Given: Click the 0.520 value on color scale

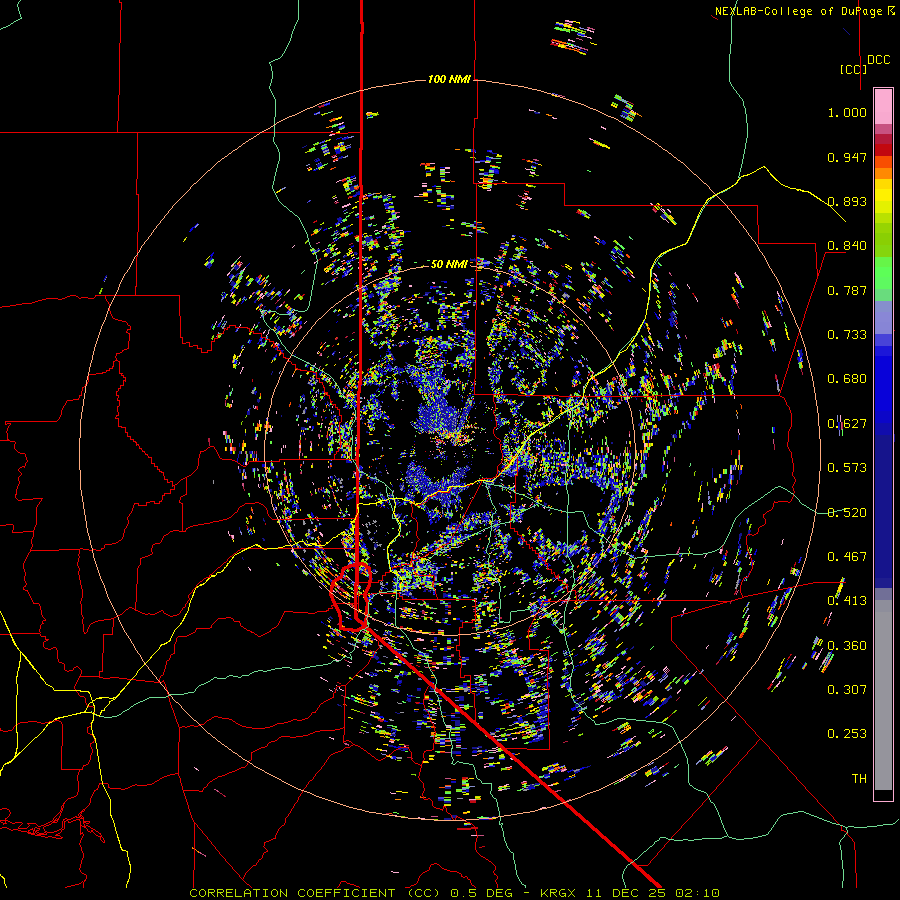Looking at the screenshot, I should point(847,513).
